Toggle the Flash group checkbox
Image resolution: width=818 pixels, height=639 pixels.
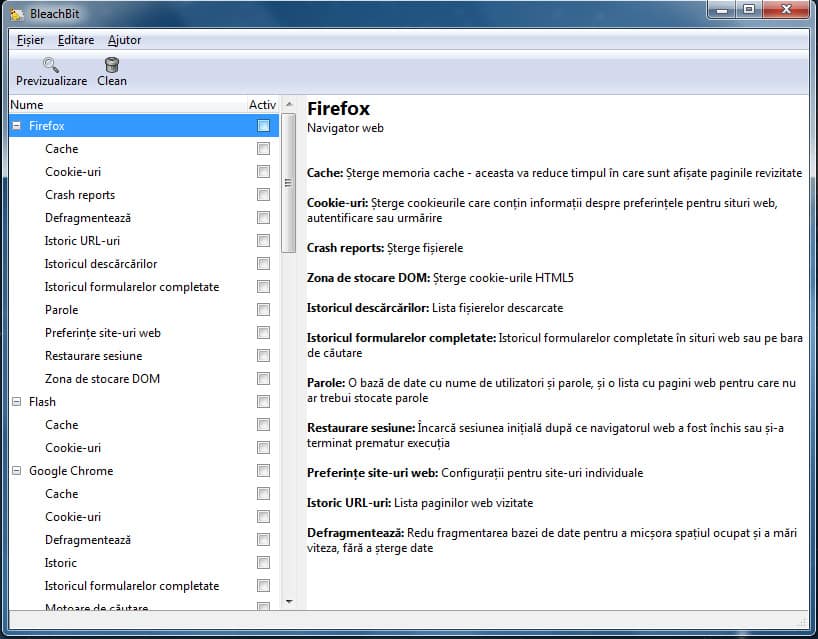263,402
